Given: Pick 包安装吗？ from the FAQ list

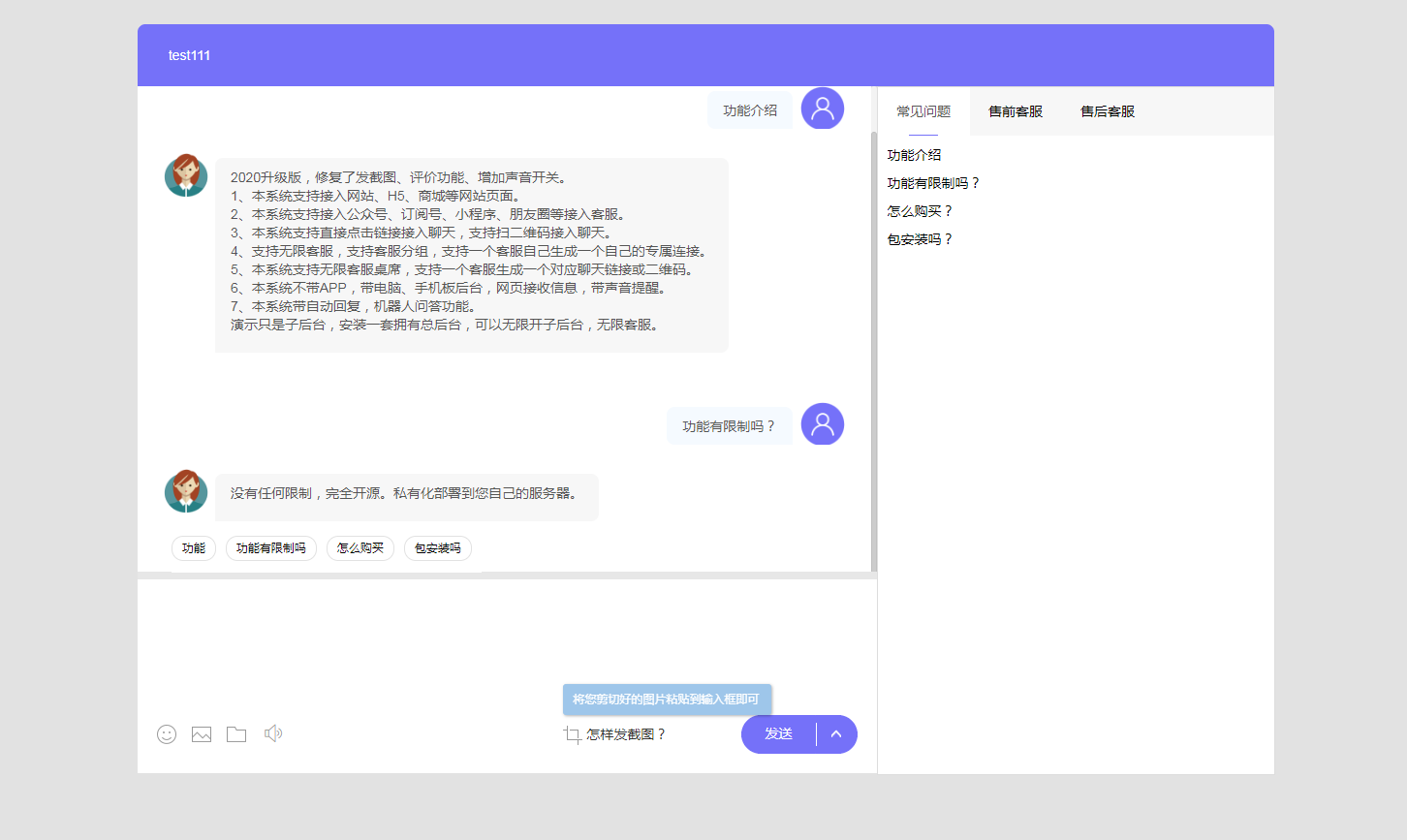Looking at the screenshot, I should (921, 239).
